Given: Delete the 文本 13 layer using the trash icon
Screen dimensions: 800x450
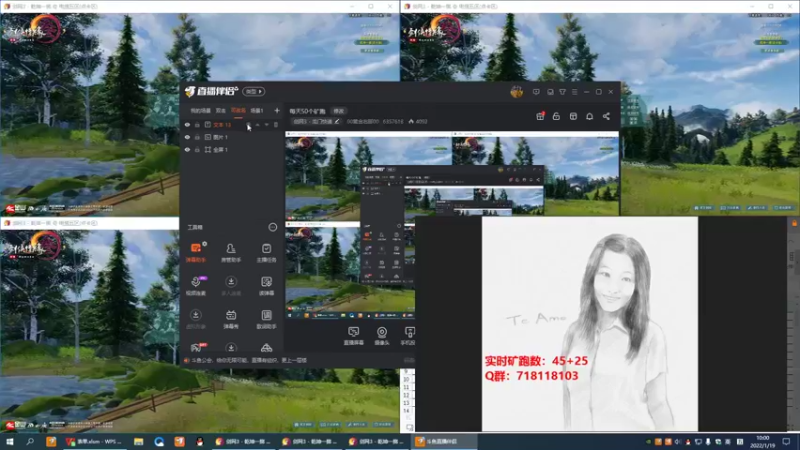Looking at the screenshot, I should pos(276,124).
